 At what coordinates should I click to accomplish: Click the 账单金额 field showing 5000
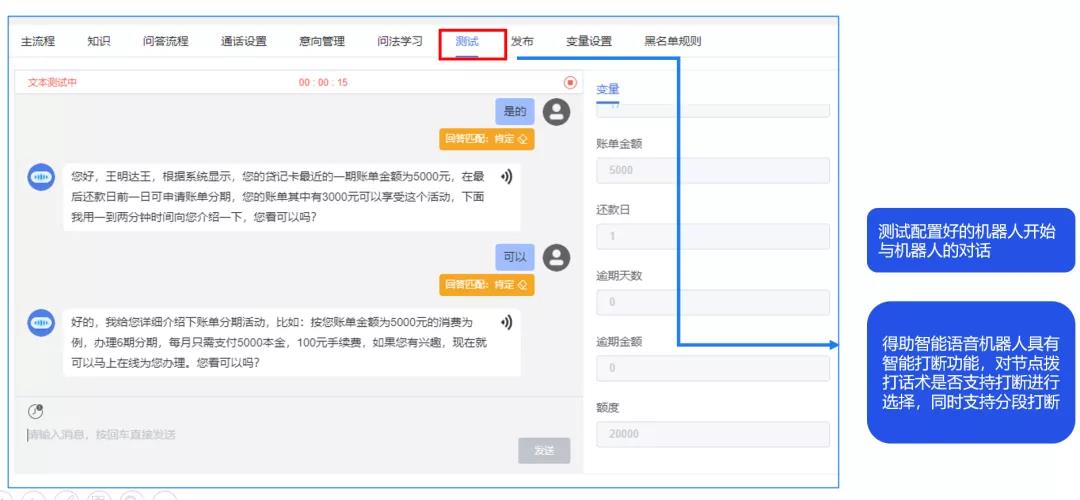(712, 170)
